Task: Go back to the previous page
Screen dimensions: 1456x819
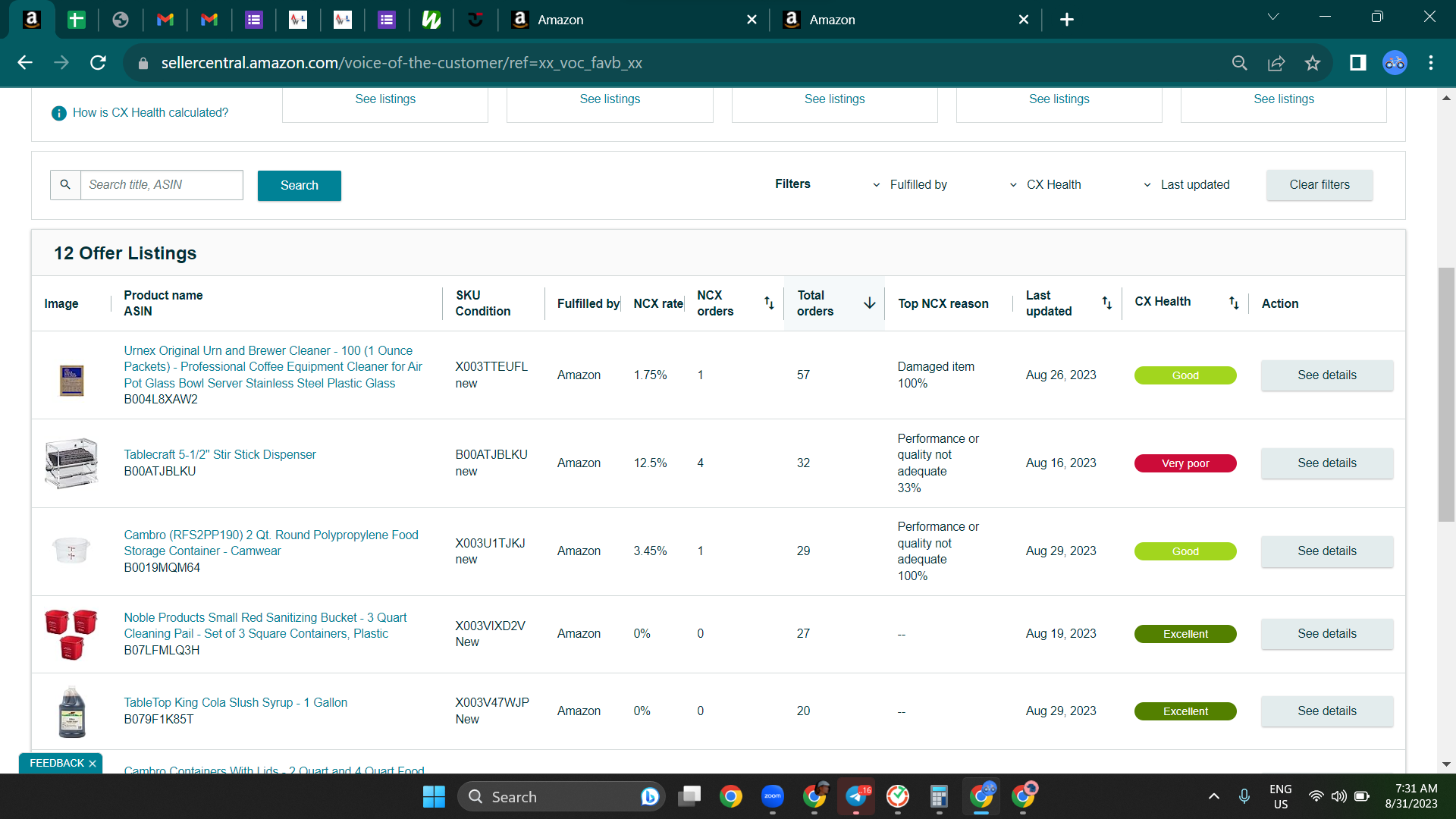Action: tap(25, 63)
